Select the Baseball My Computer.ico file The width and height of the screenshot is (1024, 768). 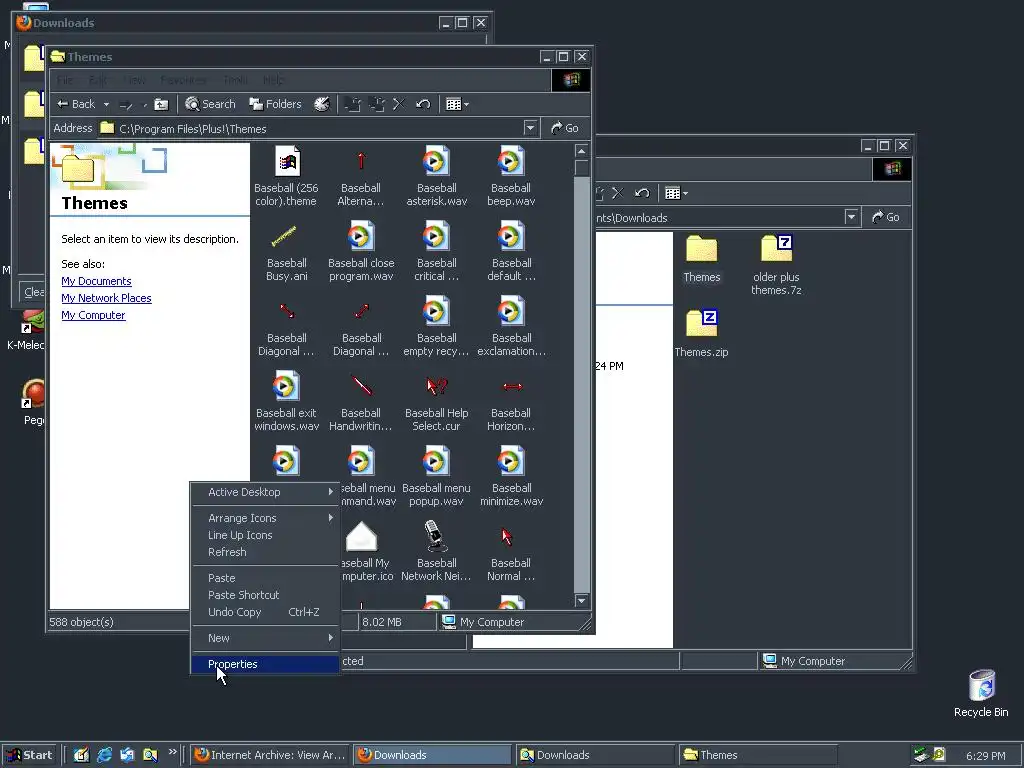point(367,552)
